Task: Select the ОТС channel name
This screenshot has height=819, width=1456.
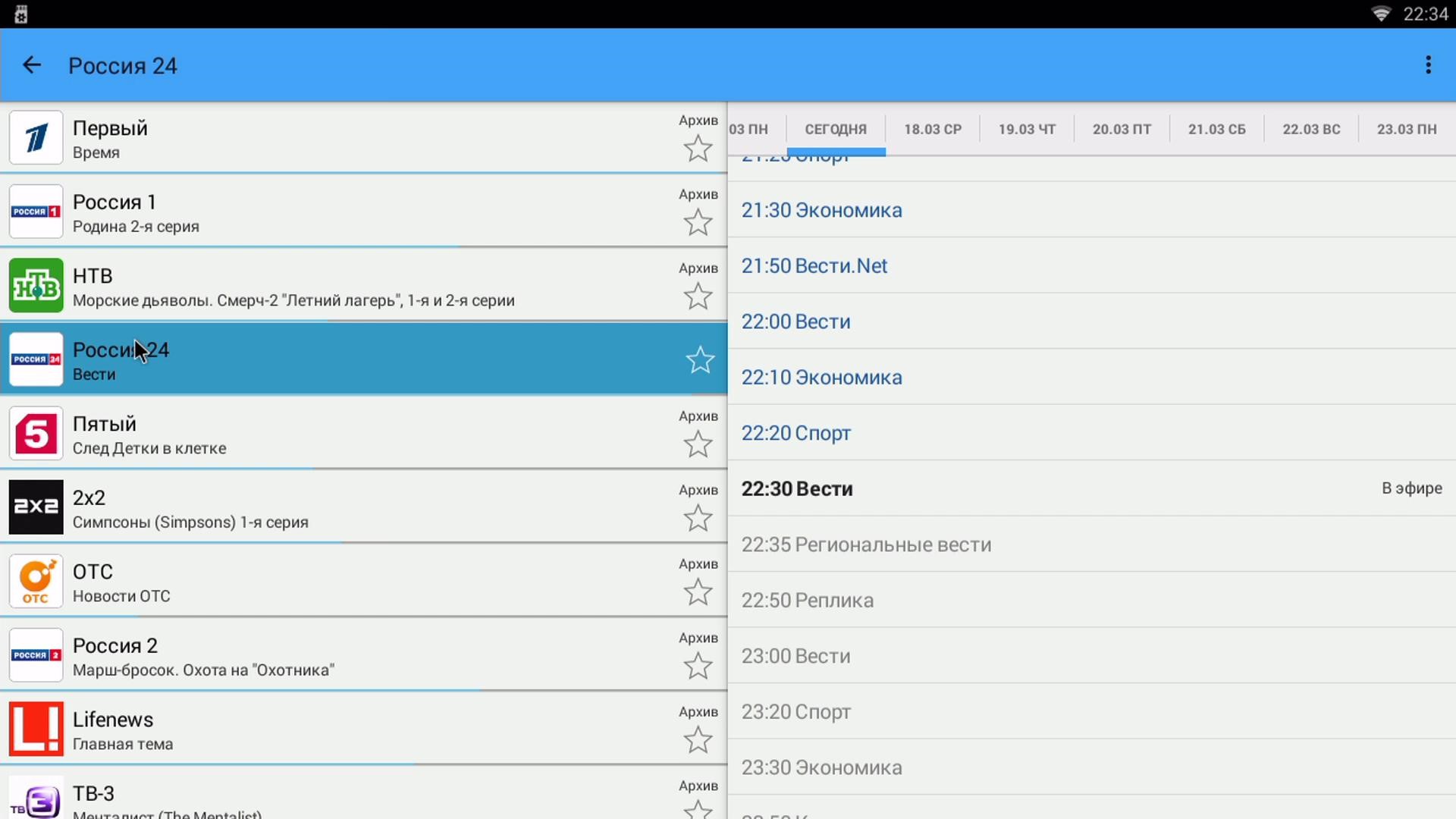Action: point(93,572)
